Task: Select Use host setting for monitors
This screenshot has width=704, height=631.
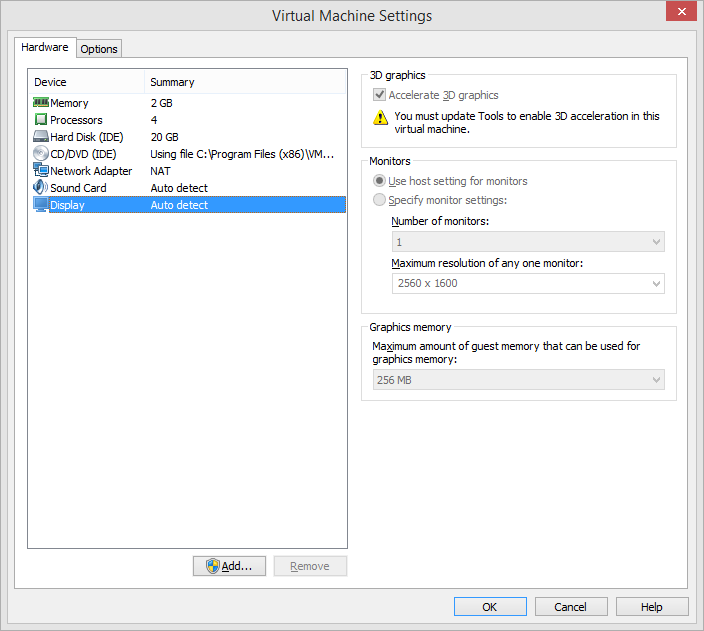Action: [379, 181]
